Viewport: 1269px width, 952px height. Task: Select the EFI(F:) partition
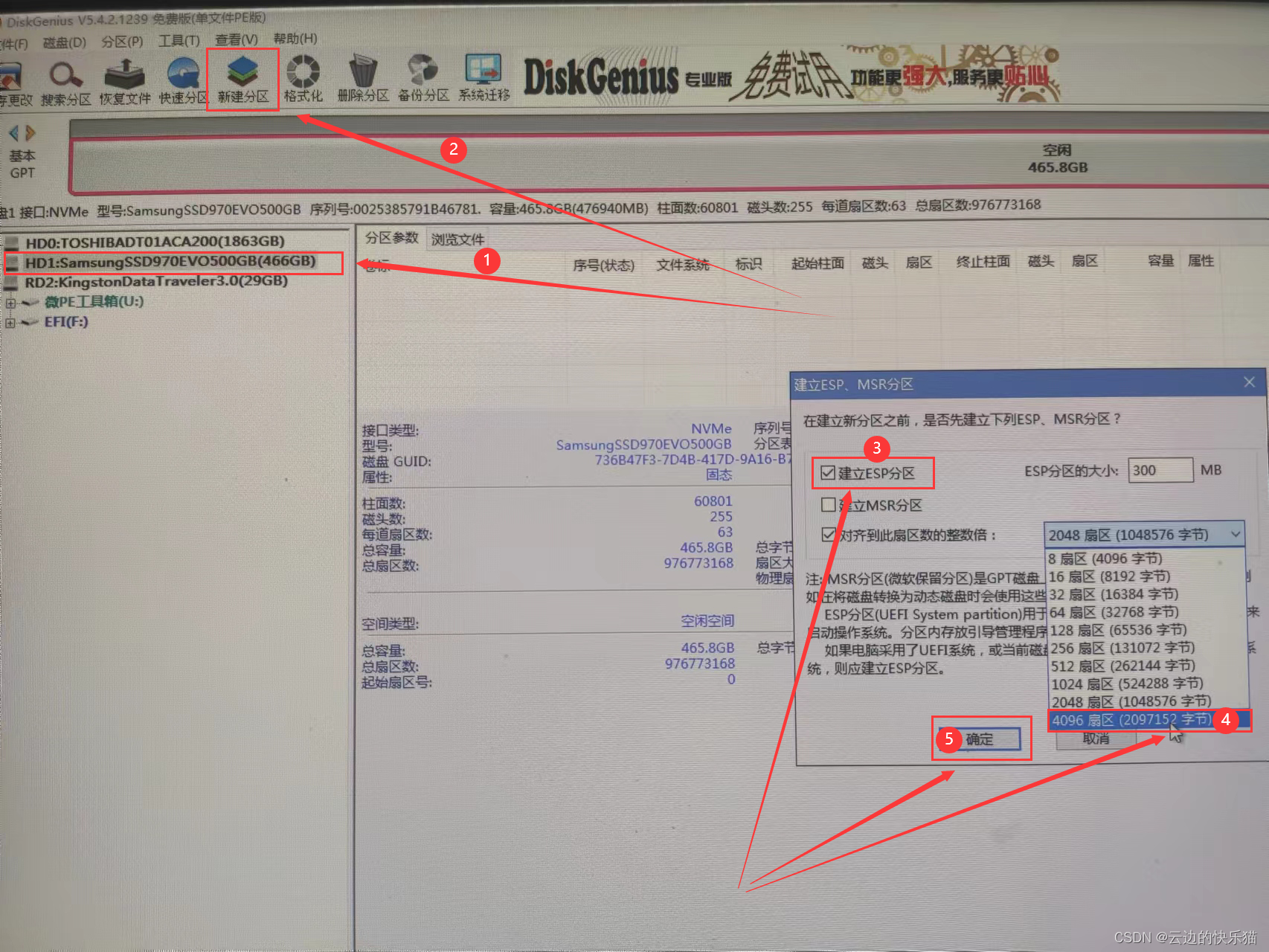pos(66,322)
